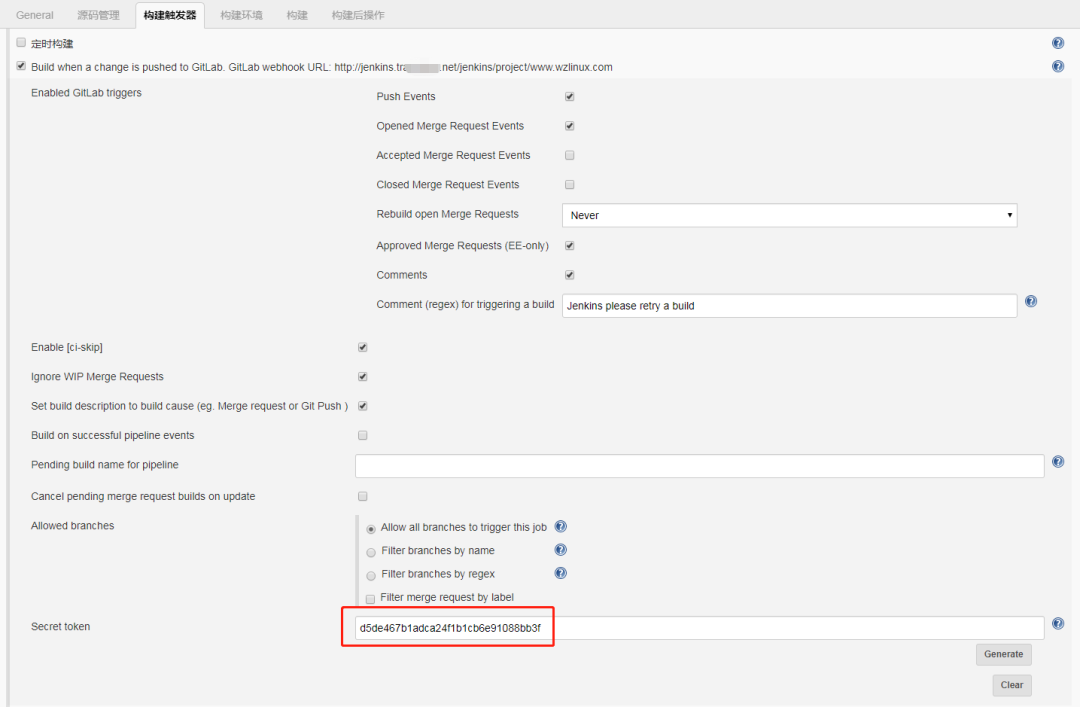This screenshot has height=707, width=1080.
Task: Open help for Filter branches by name
Action: (561, 550)
